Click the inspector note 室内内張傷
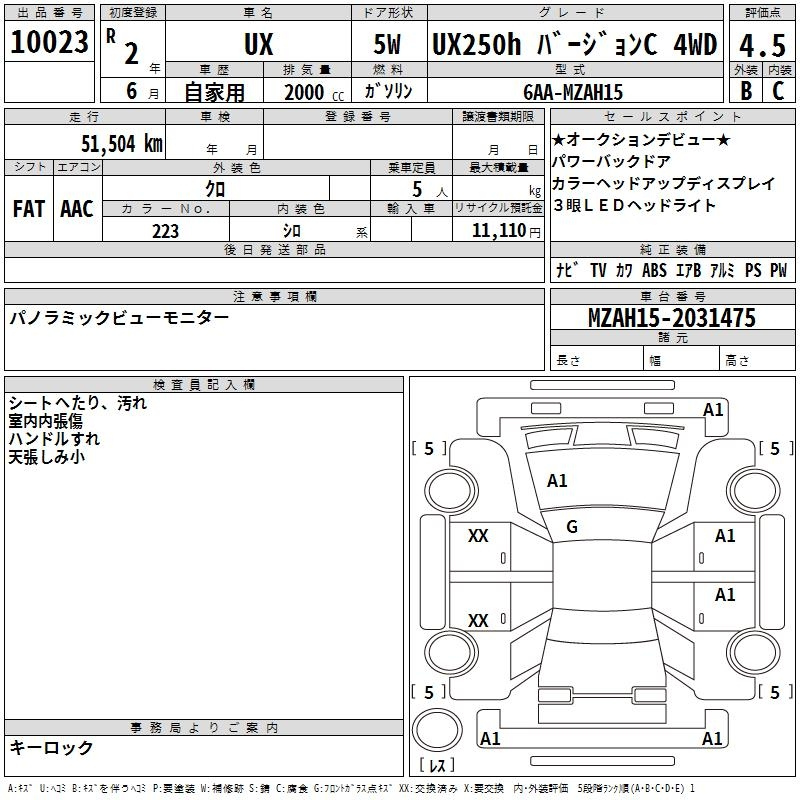Image resolution: width=800 pixels, height=800 pixels. (x=45, y=421)
